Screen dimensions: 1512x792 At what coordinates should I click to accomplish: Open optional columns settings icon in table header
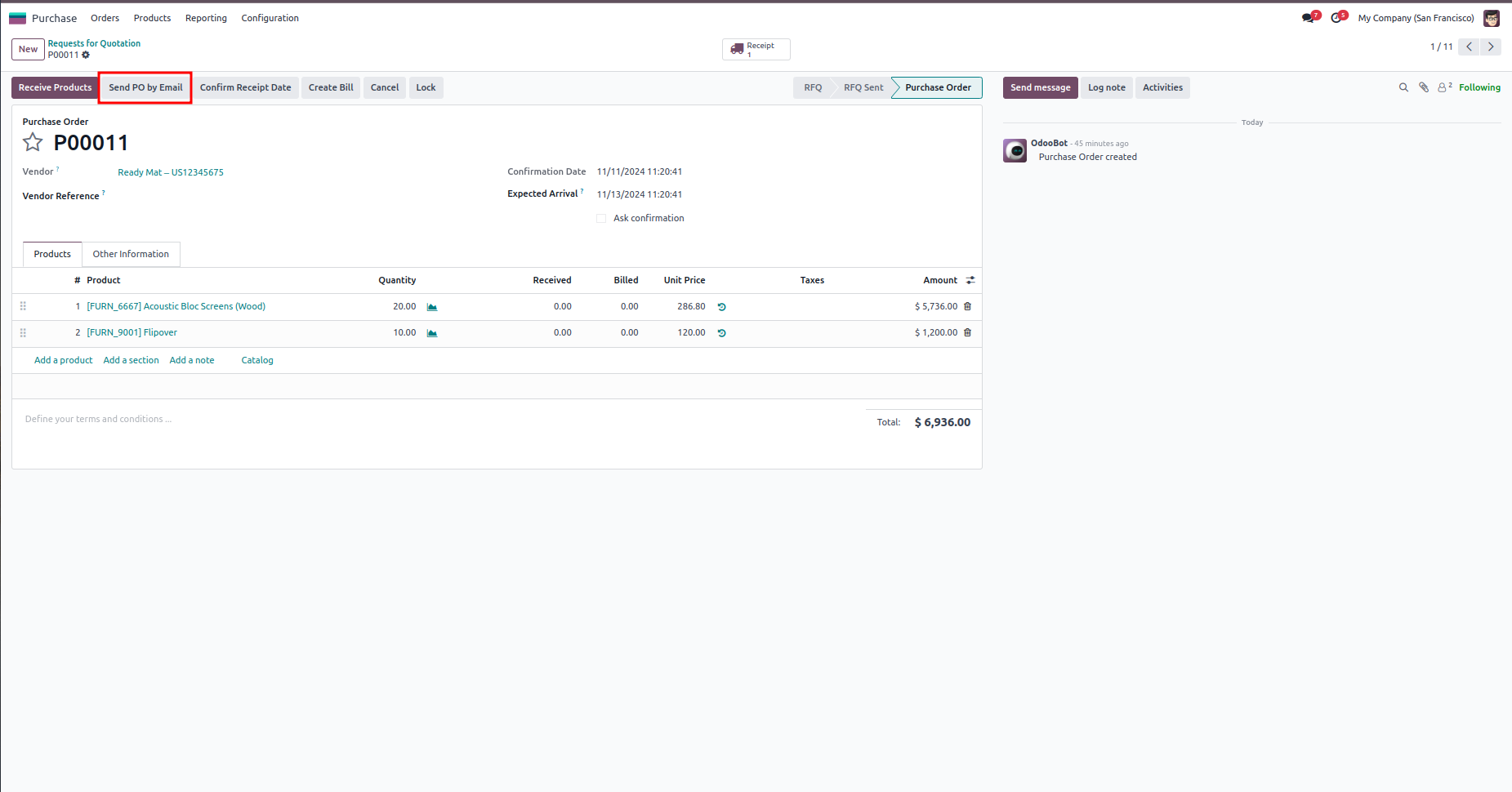(970, 280)
